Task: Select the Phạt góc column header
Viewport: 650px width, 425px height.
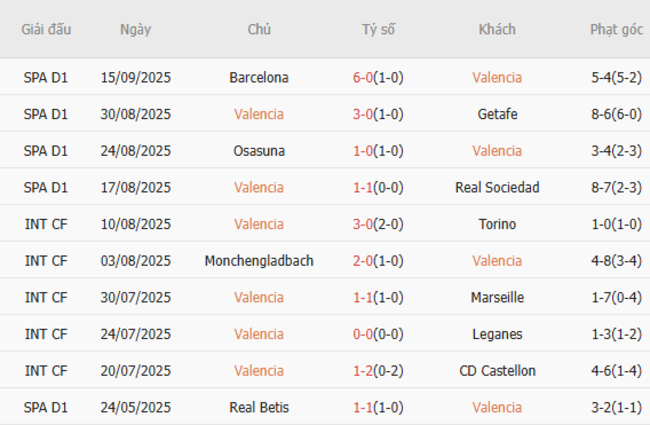Action: coord(616,29)
